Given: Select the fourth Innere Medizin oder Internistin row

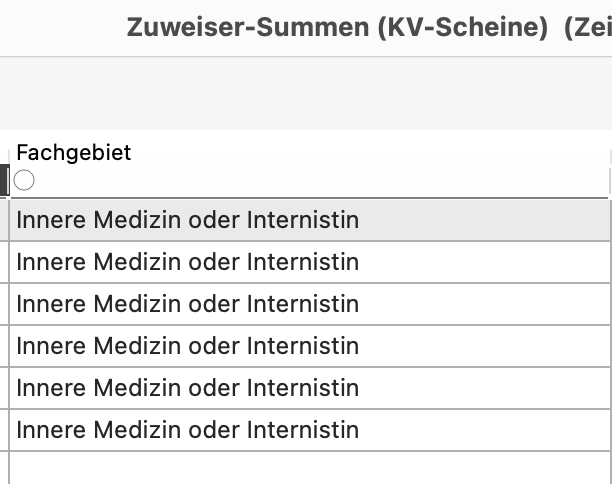Looking at the screenshot, I should click(x=310, y=346).
